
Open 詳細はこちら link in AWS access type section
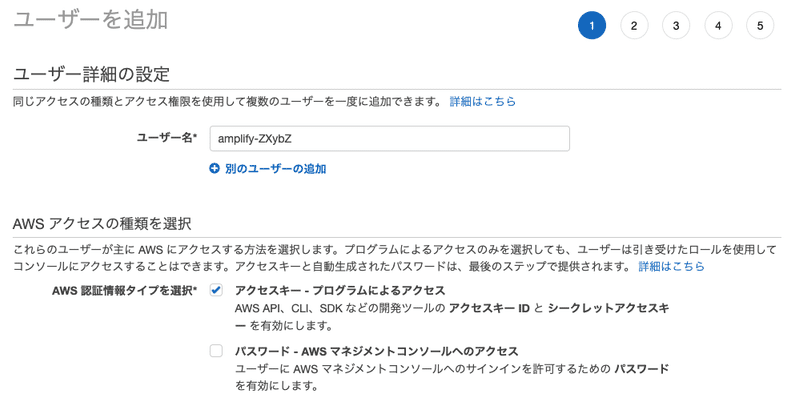[x=671, y=266]
